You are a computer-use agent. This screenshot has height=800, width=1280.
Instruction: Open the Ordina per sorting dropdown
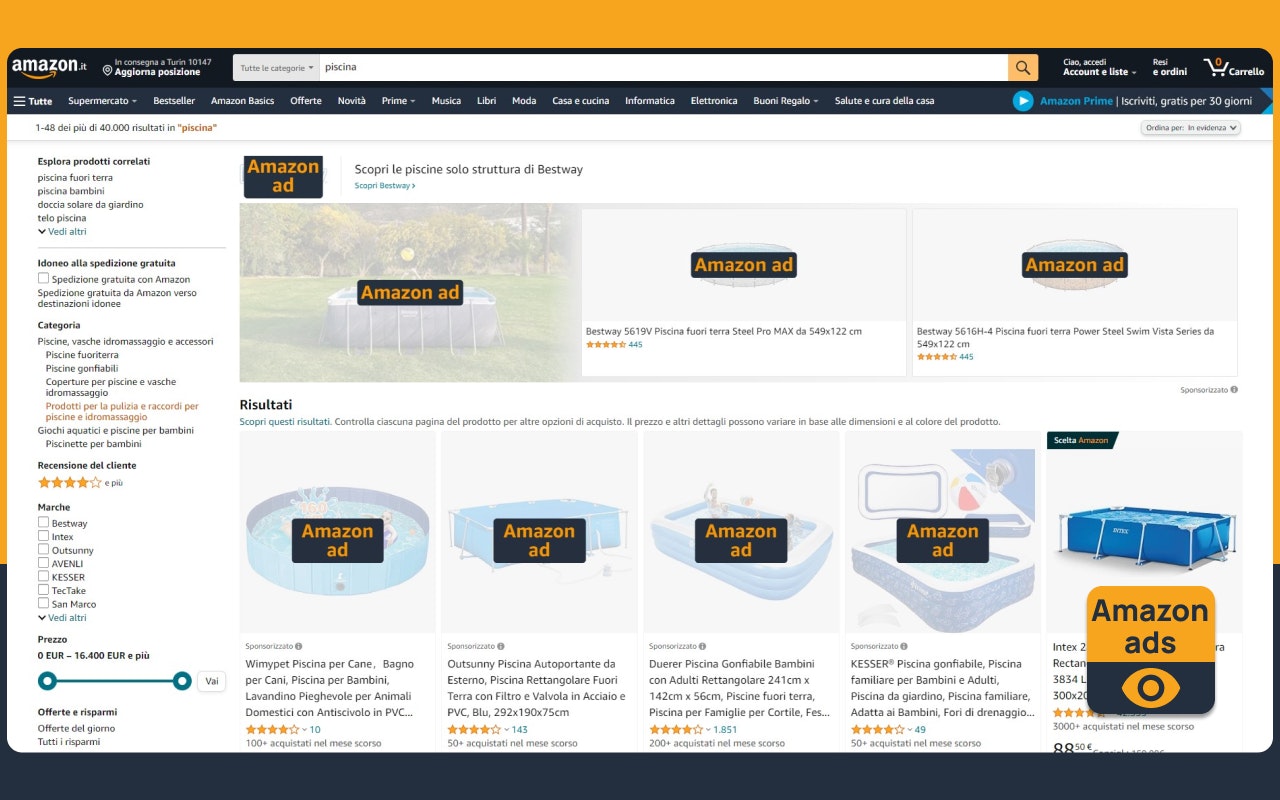[x=1190, y=128]
